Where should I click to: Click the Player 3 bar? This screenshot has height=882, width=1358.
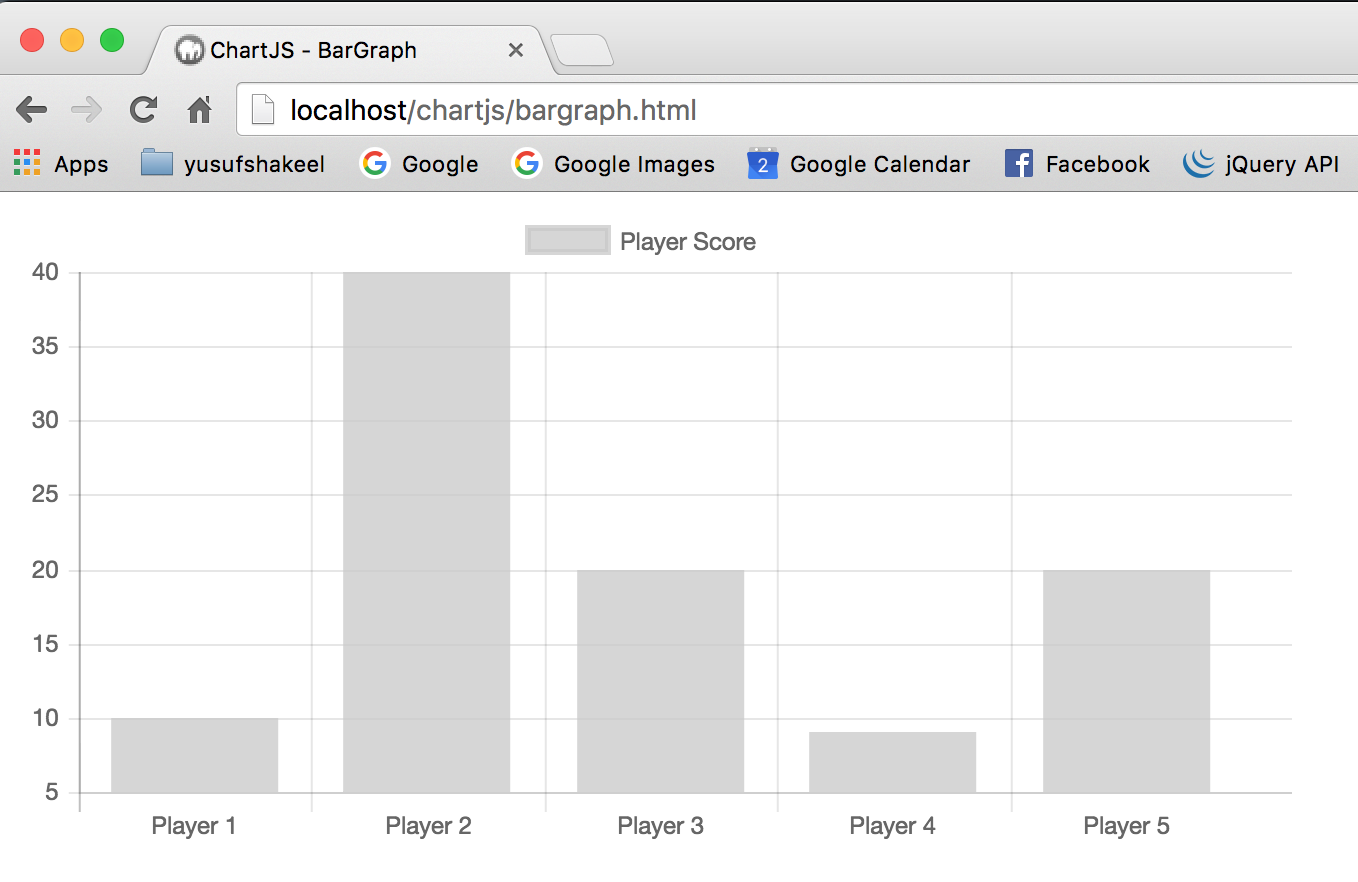pos(660,681)
